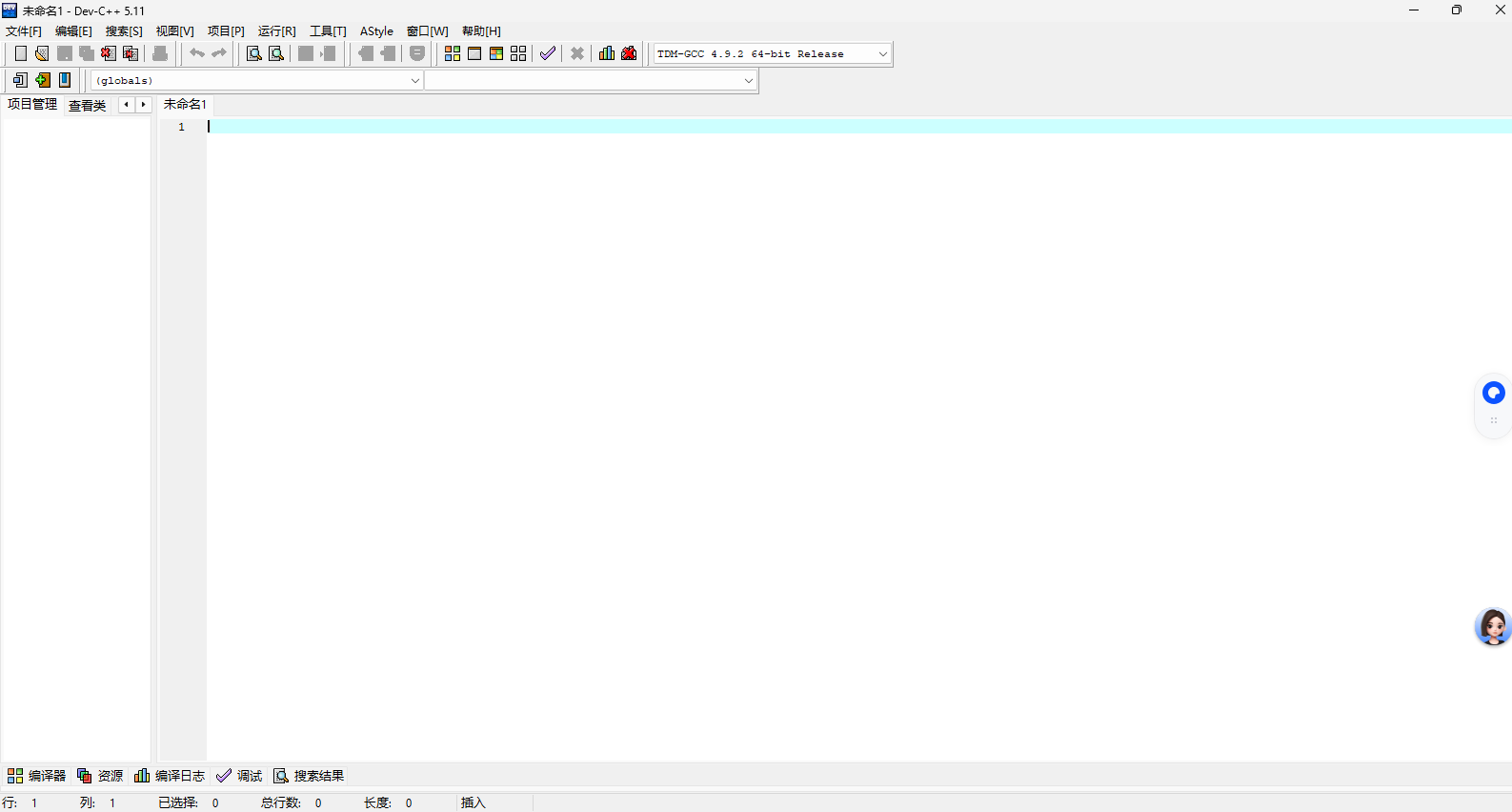Open the 文件[F] menu
This screenshot has height=812, width=1512.
tap(24, 31)
